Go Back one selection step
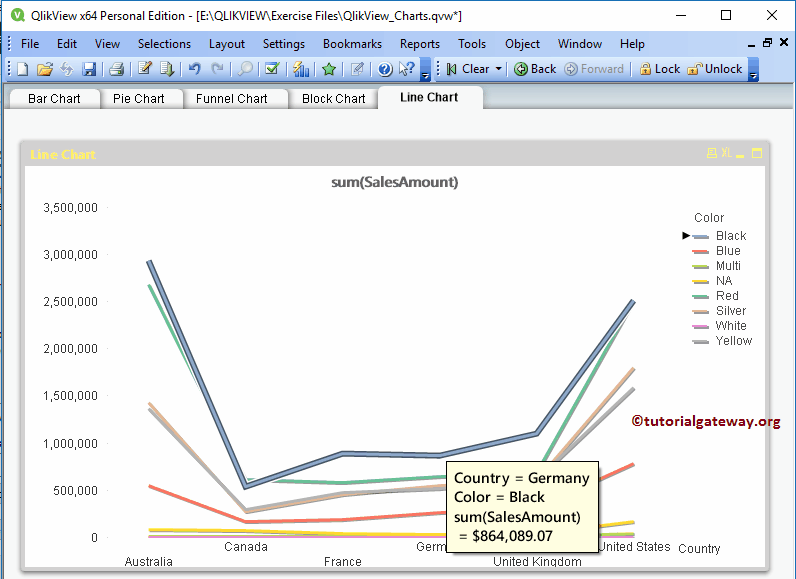The image size is (796, 579). [x=535, y=69]
